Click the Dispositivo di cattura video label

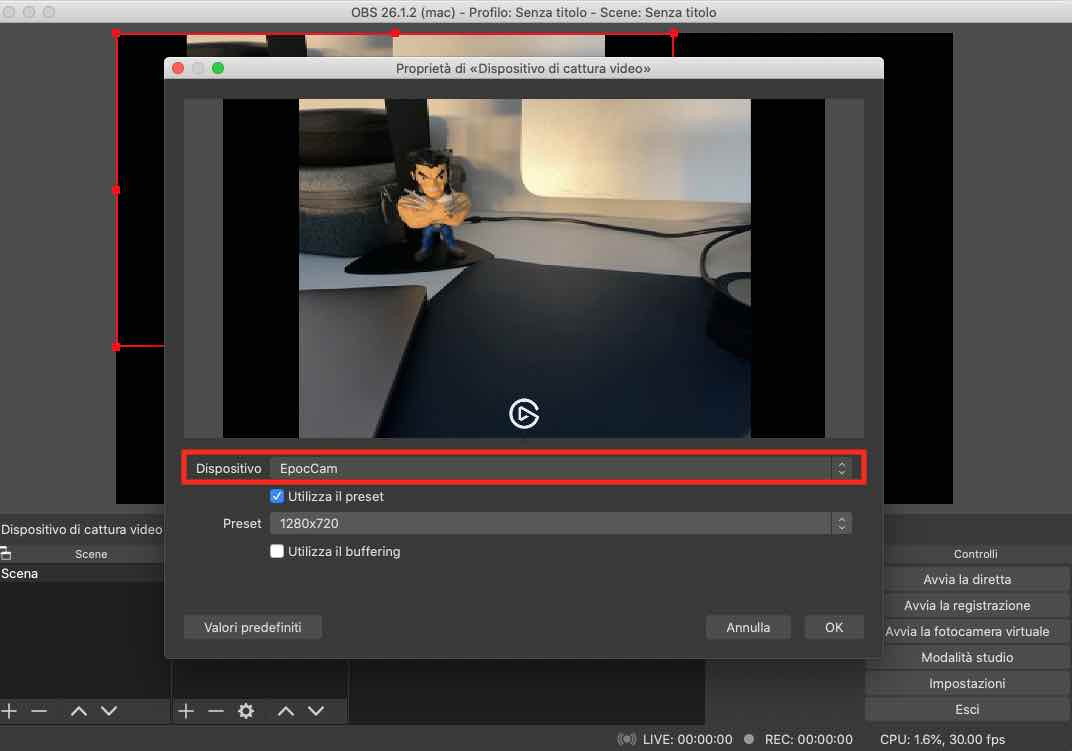tap(81, 529)
